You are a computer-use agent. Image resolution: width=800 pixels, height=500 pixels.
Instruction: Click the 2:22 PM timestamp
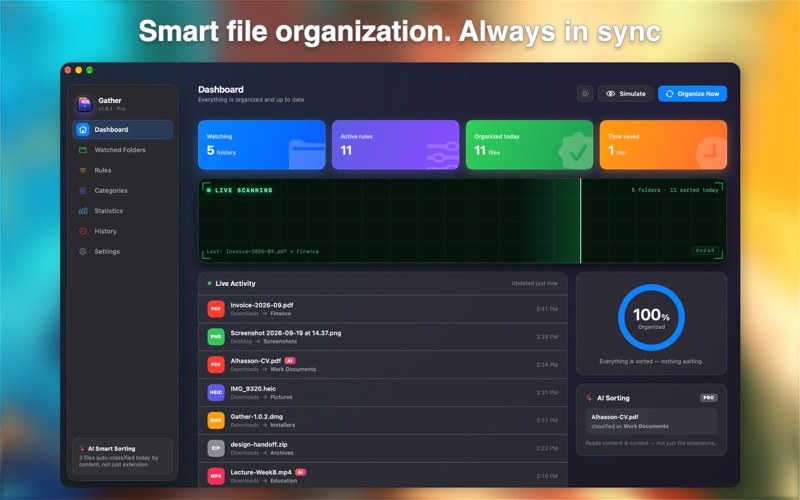[547, 448]
